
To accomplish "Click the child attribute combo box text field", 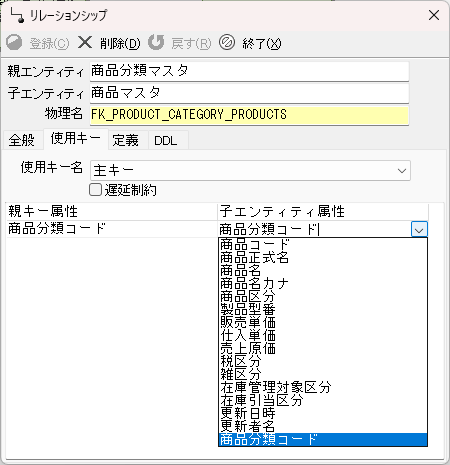I will [314, 229].
